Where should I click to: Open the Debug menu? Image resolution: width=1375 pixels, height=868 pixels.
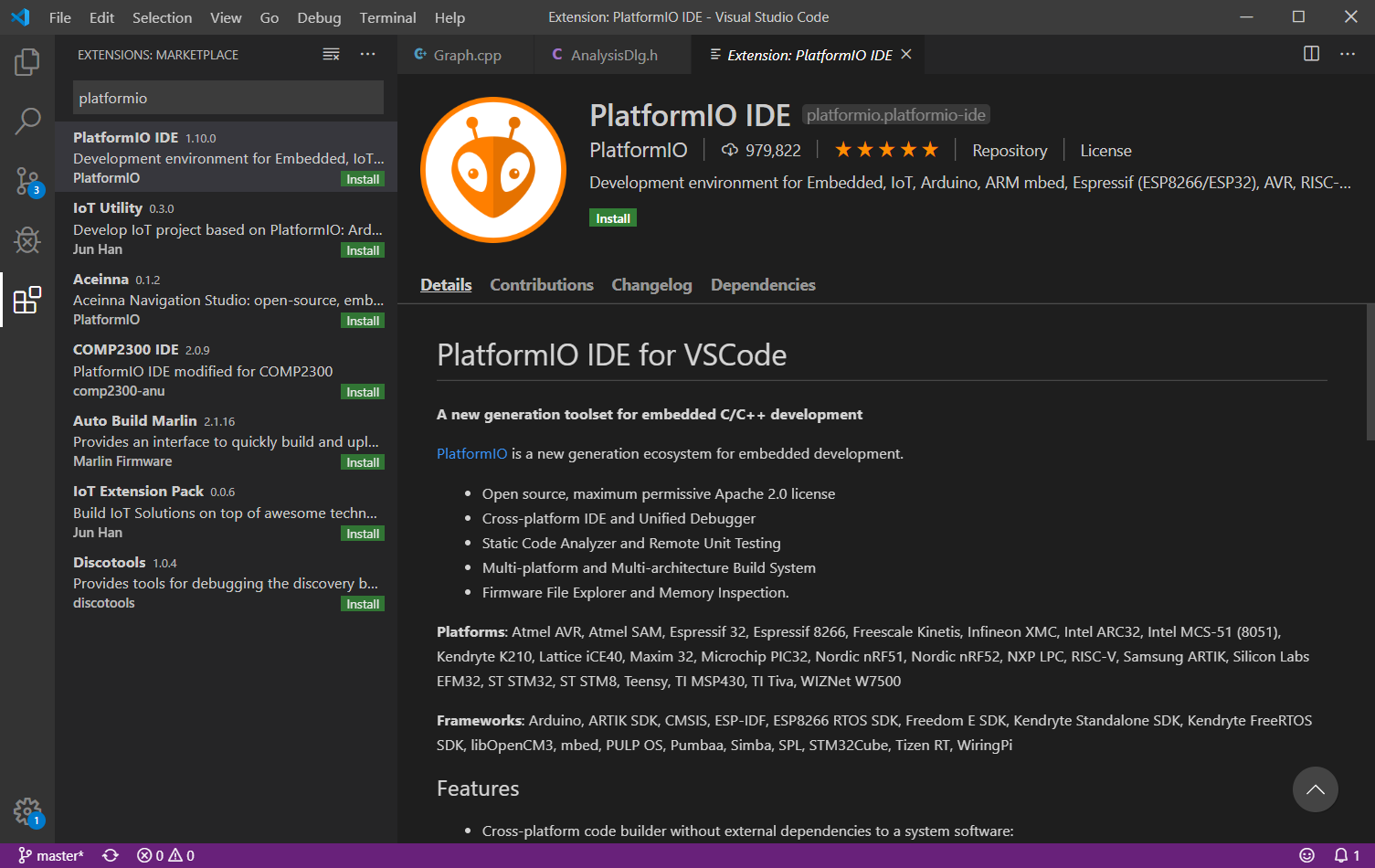[319, 17]
